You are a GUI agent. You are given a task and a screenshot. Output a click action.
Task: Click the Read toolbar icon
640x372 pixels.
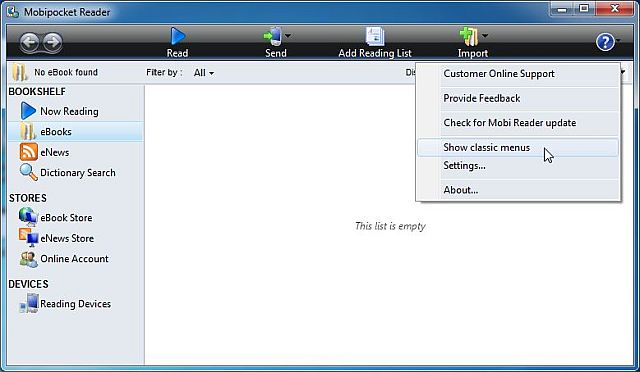click(x=178, y=36)
